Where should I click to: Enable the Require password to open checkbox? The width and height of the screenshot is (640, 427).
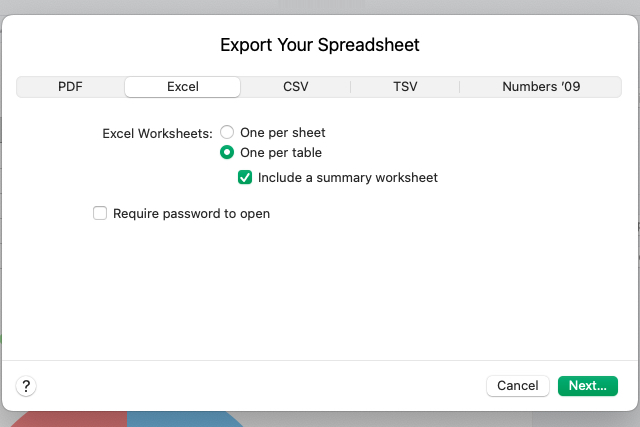click(x=100, y=213)
